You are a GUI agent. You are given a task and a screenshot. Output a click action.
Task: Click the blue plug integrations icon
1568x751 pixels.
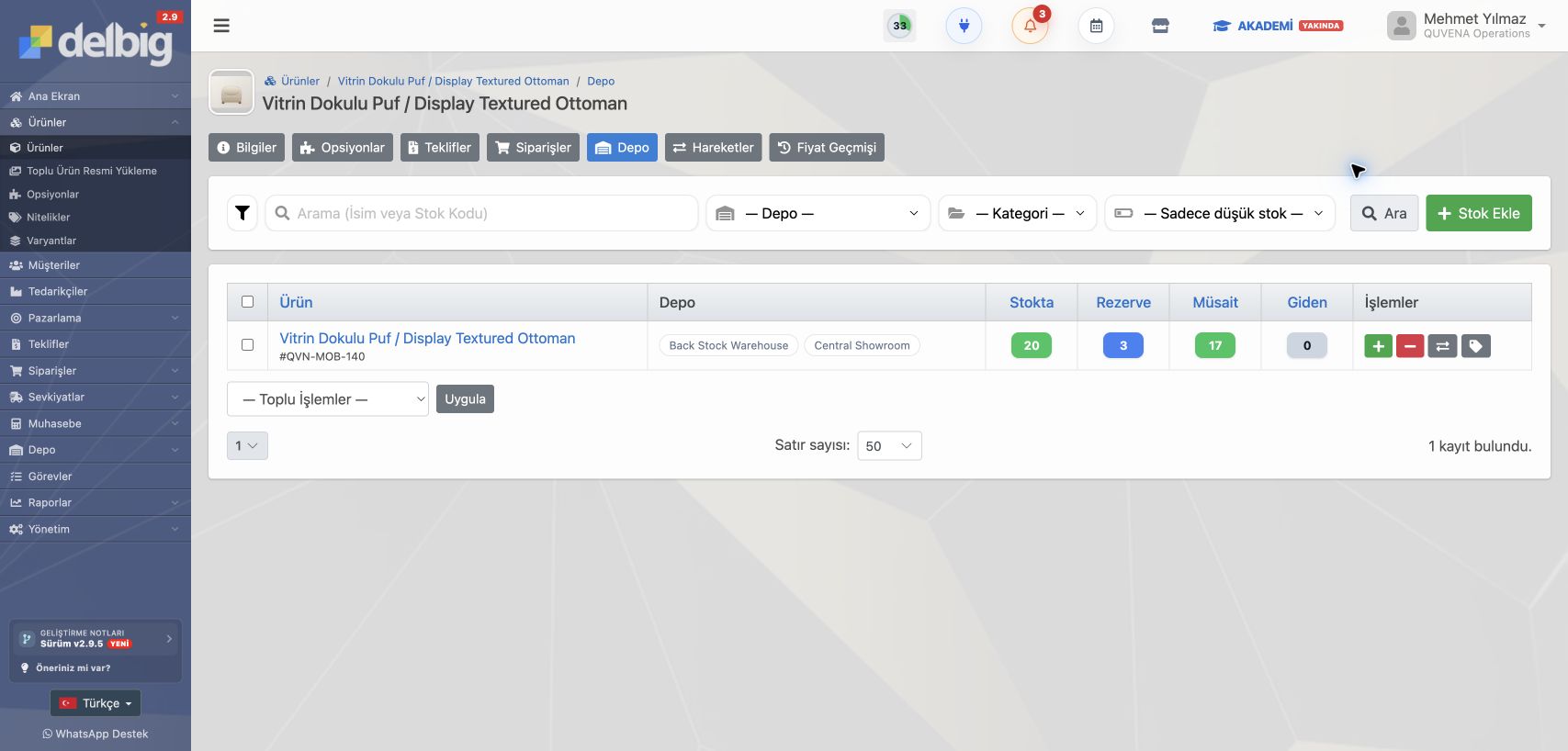[964, 26]
